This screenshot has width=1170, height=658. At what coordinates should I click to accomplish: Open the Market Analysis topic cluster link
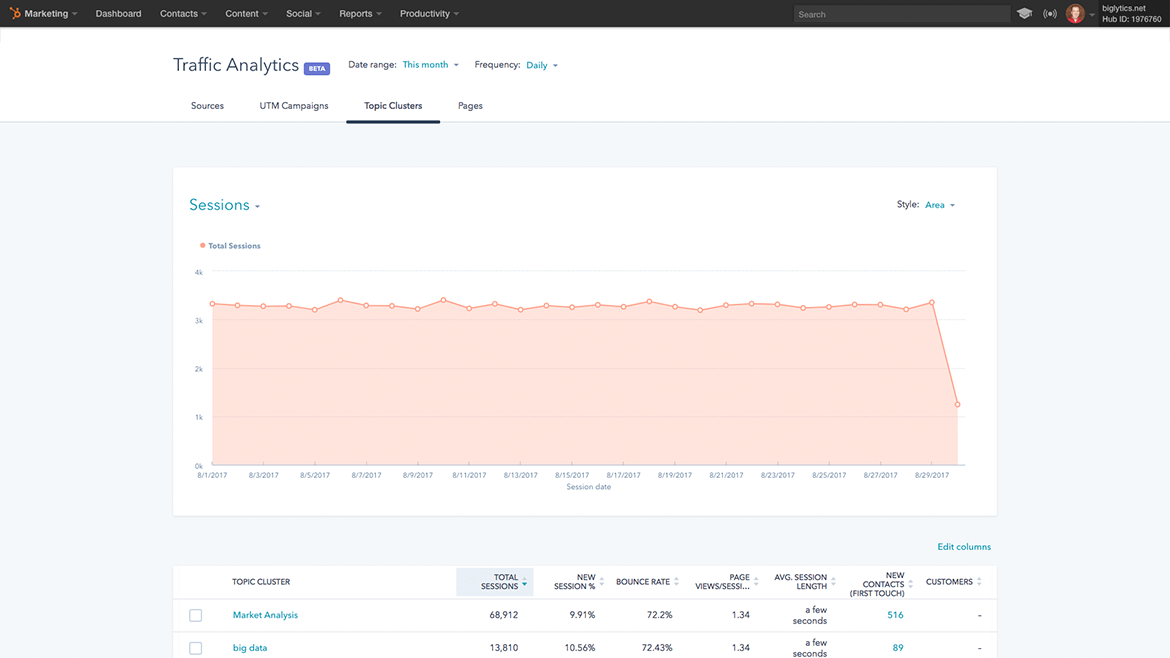(265, 616)
